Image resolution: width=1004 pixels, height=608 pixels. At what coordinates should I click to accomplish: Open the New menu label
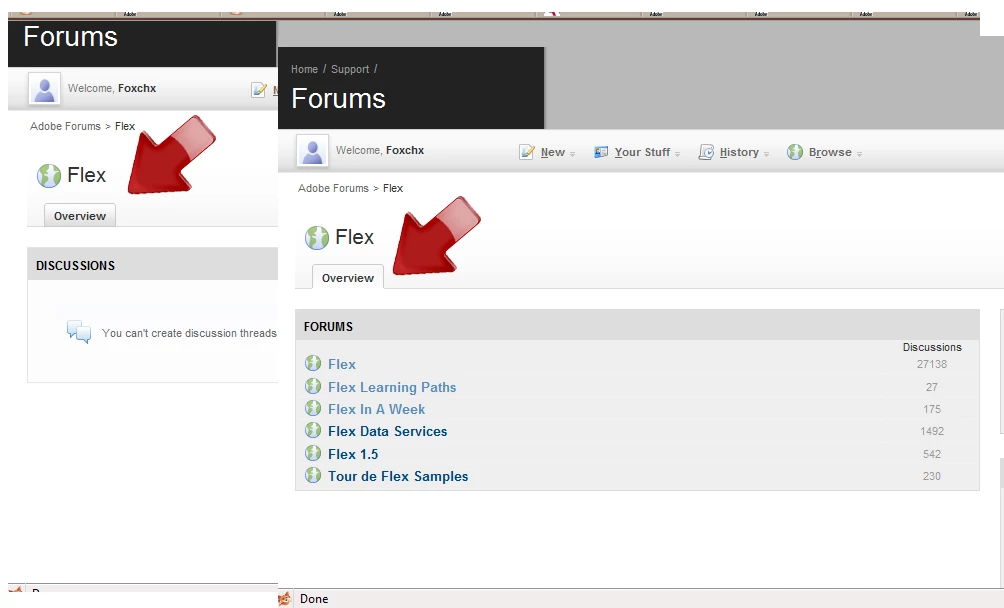(553, 152)
